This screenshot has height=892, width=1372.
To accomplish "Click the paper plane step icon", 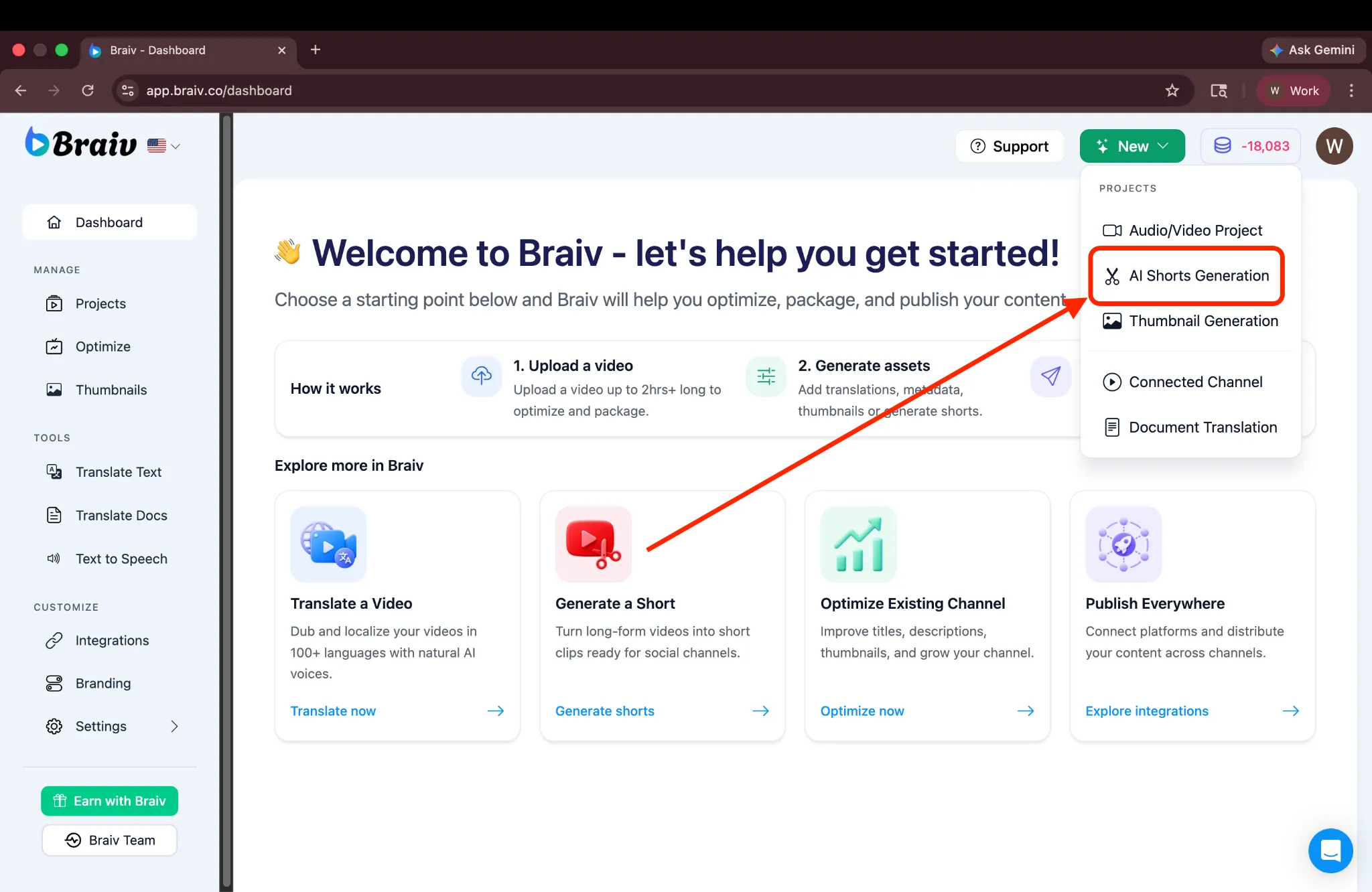I will [x=1050, y=376].
